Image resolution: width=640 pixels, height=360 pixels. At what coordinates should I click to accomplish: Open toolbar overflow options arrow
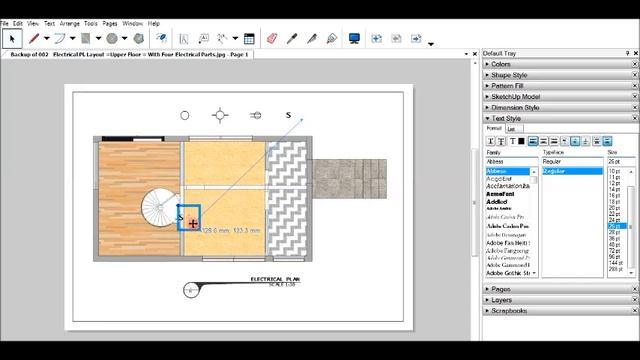(431, 44)
